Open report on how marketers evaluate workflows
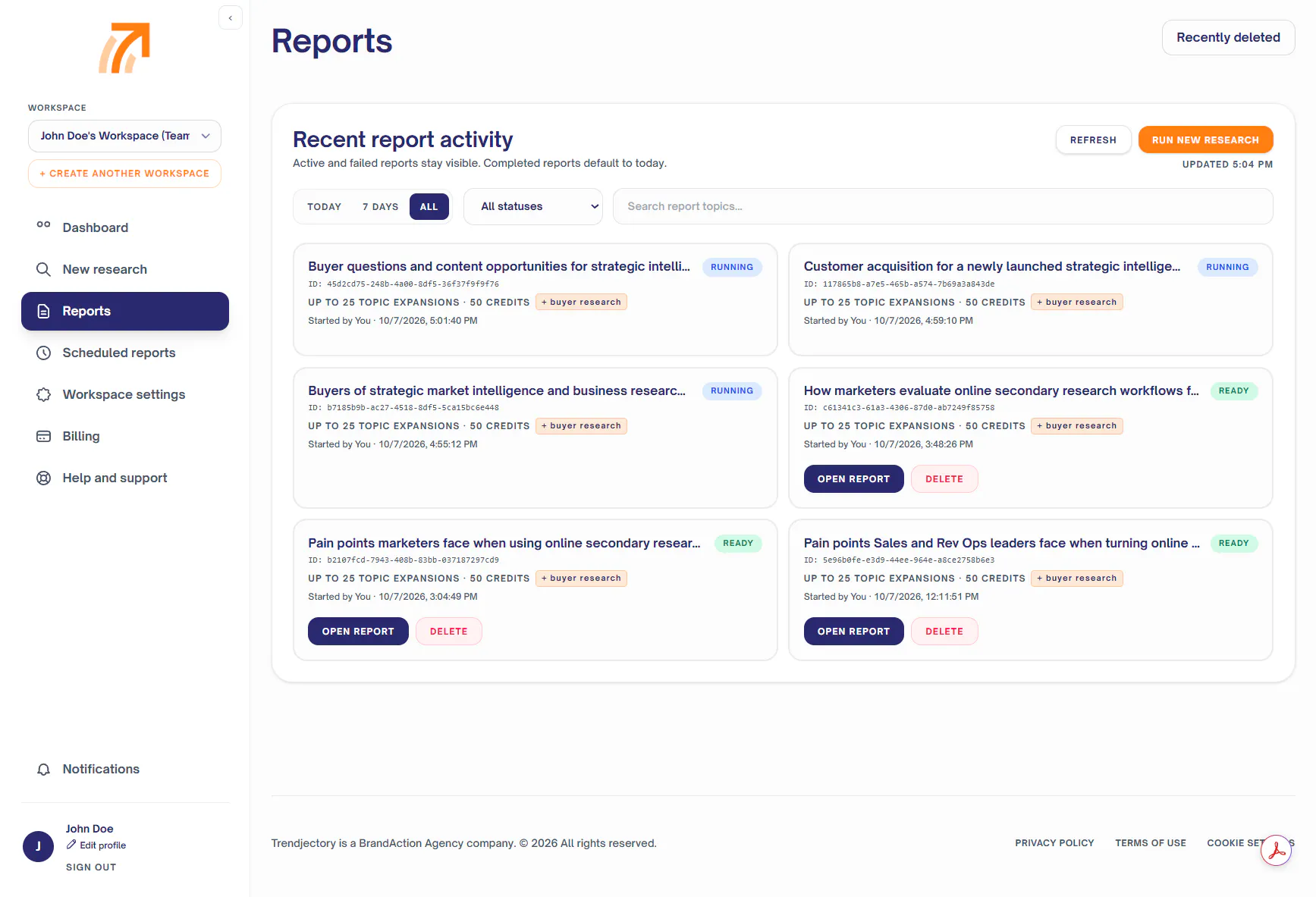This screenshot has width=1316, height=897. tap(854, 479)
